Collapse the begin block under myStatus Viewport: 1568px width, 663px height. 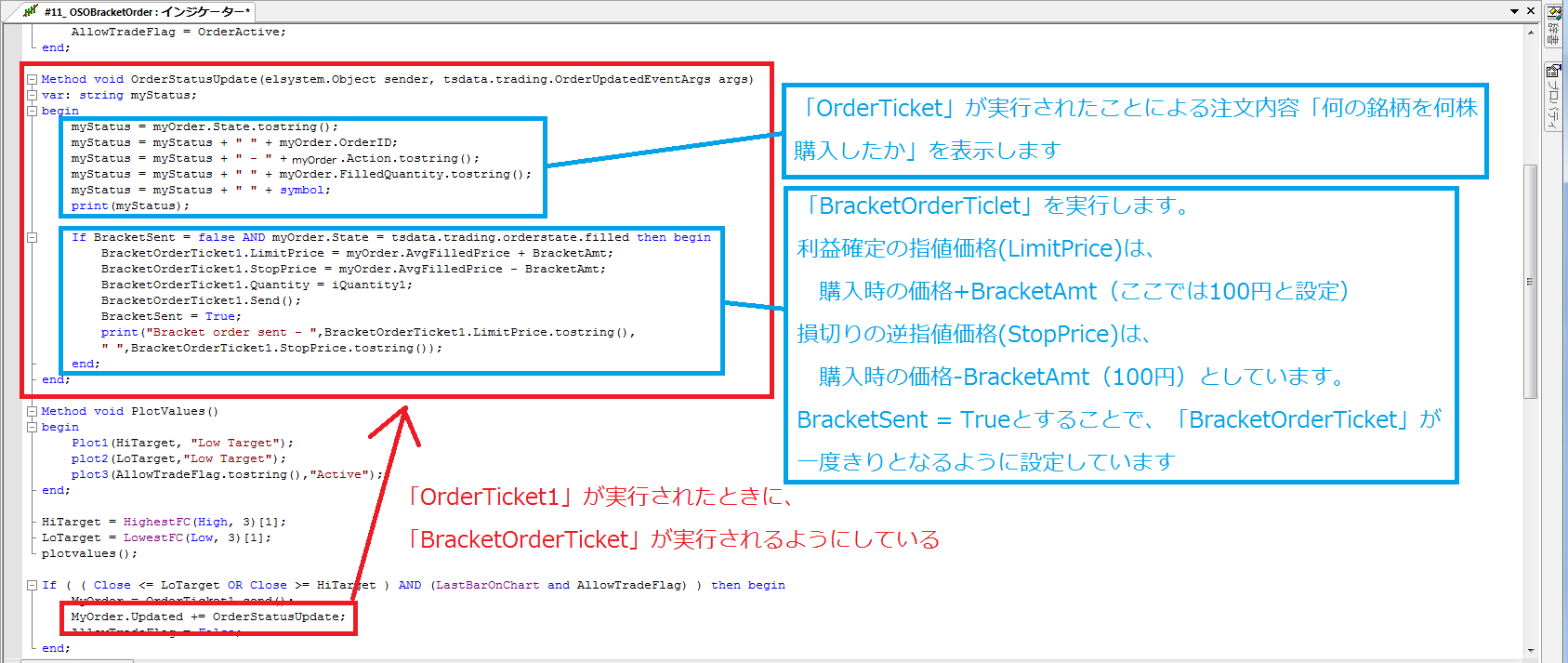pyautogui.click(x=32, y=111)
